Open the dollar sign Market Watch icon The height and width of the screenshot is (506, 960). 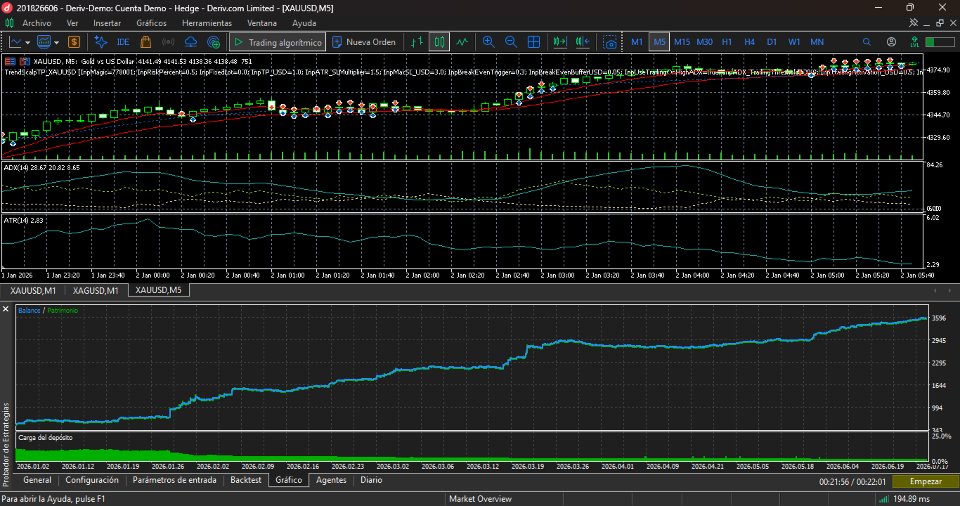coord(74,42)
